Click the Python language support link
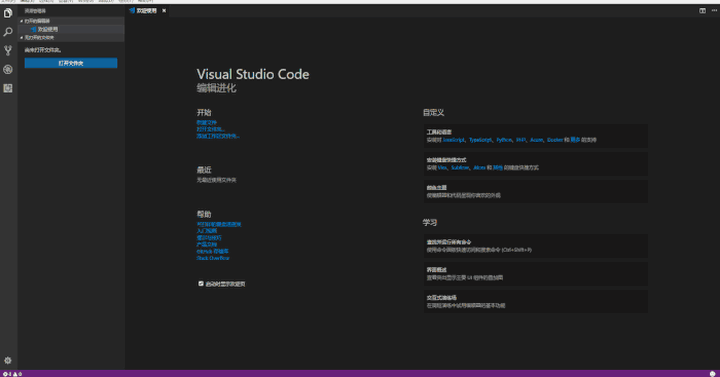The image size is (720, 377). click(x=504, y=140)
